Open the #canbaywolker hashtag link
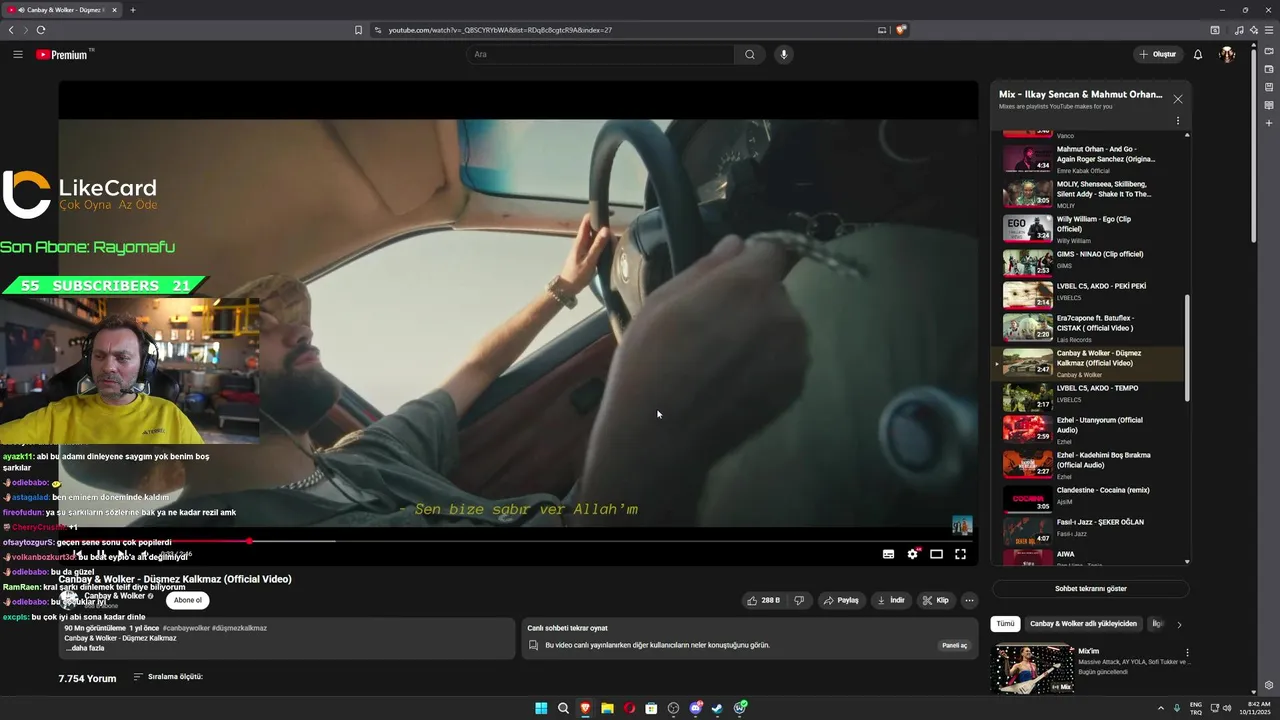Screen dimensions: 1280x720 coord(186,628)
